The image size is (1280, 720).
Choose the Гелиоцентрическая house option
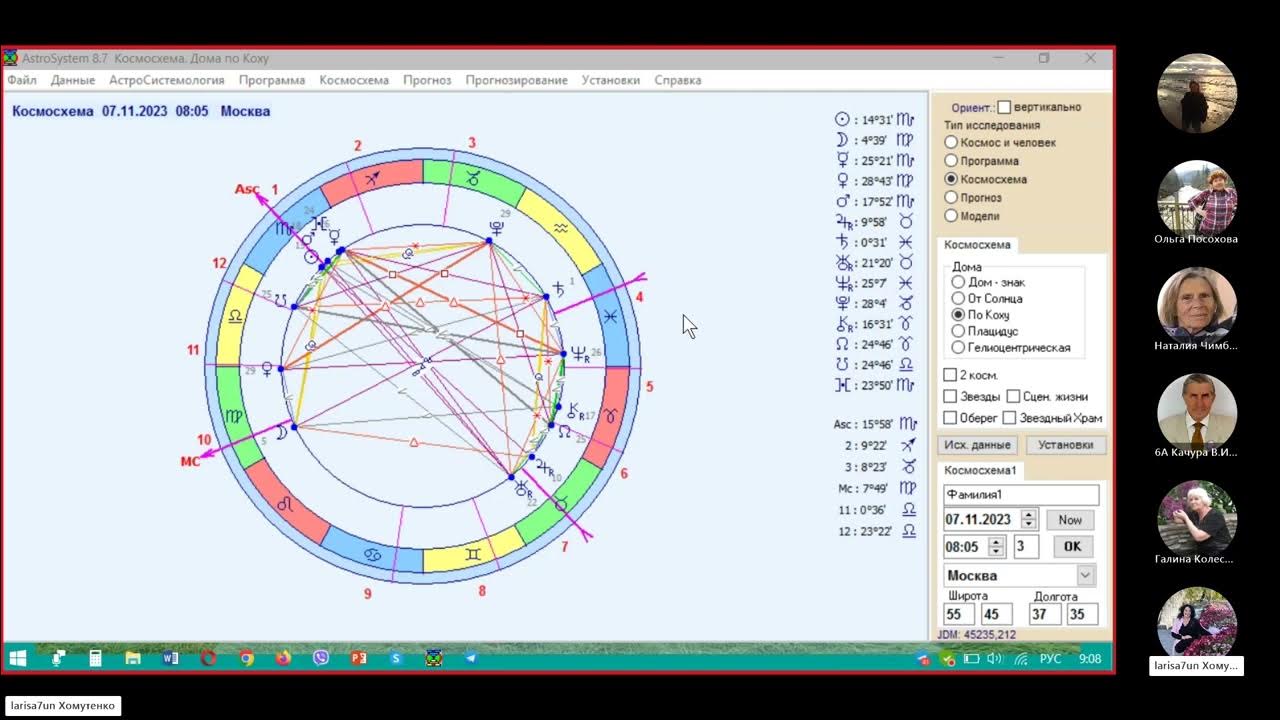[x=958, y=348]
